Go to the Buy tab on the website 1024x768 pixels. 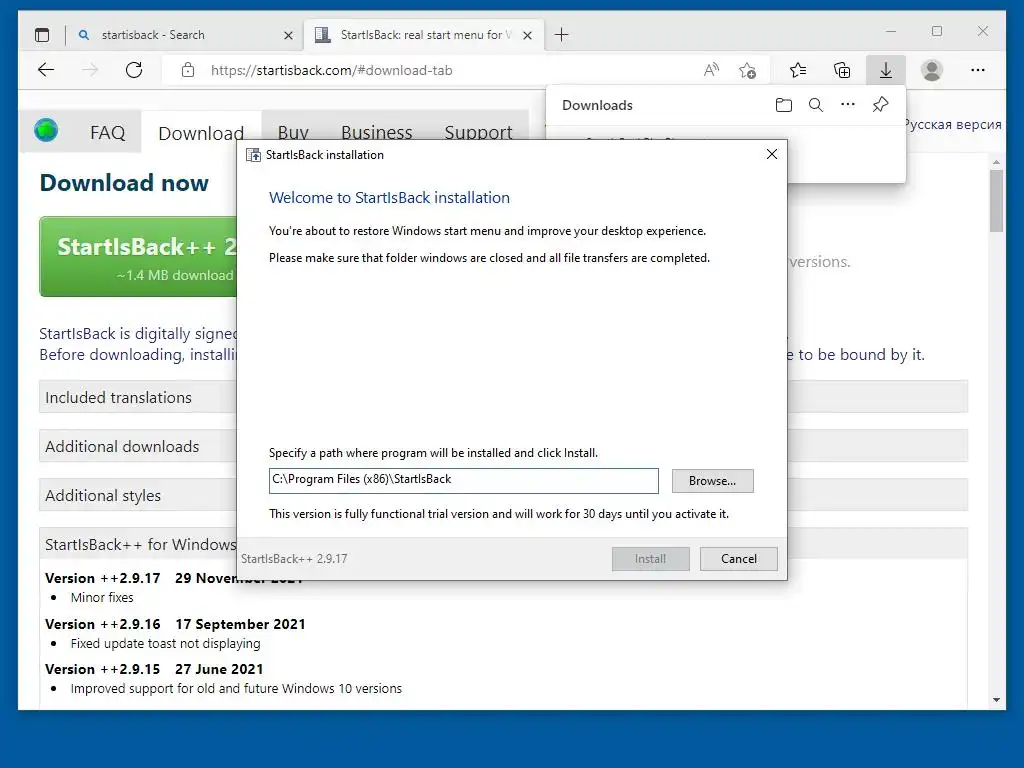coord(293,132)
